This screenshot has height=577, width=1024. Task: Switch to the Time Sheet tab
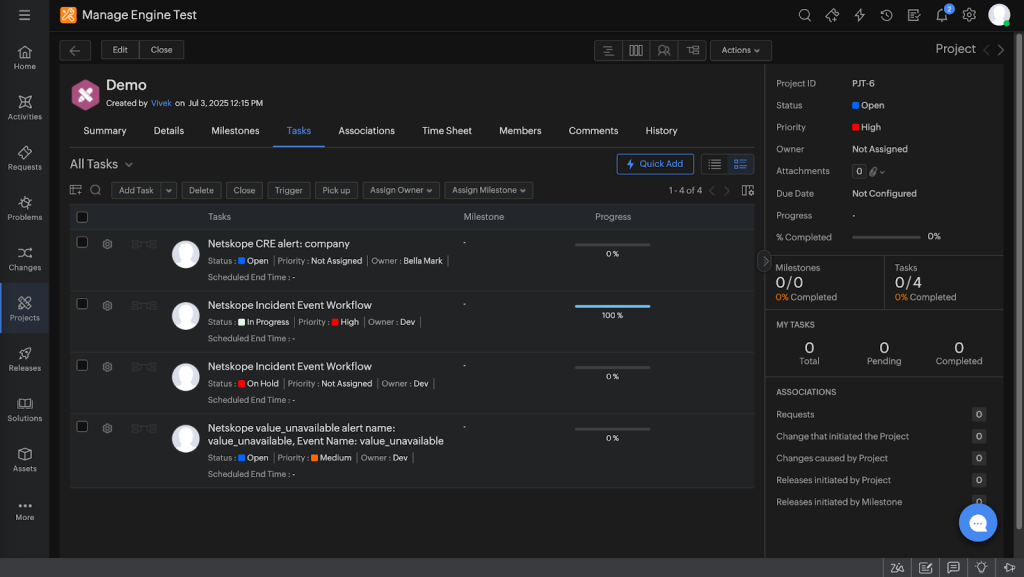tap(447, 131)
